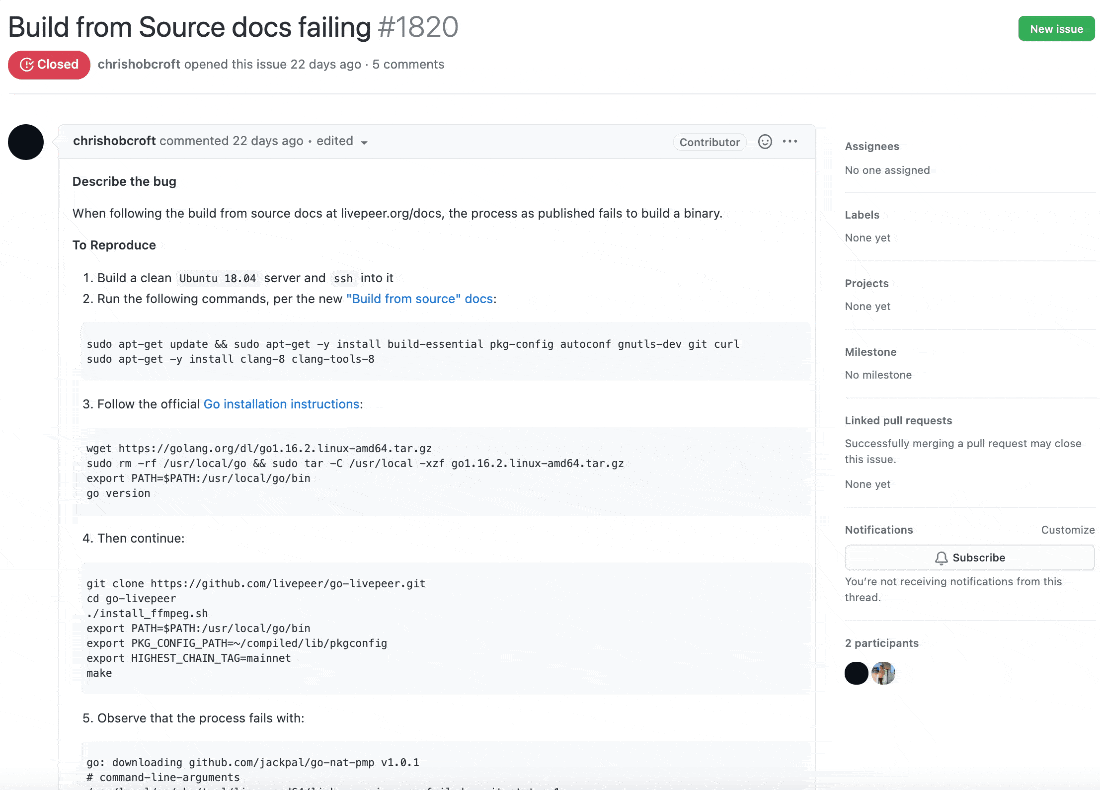Click the git clone command line

click(x=256, y=583)
